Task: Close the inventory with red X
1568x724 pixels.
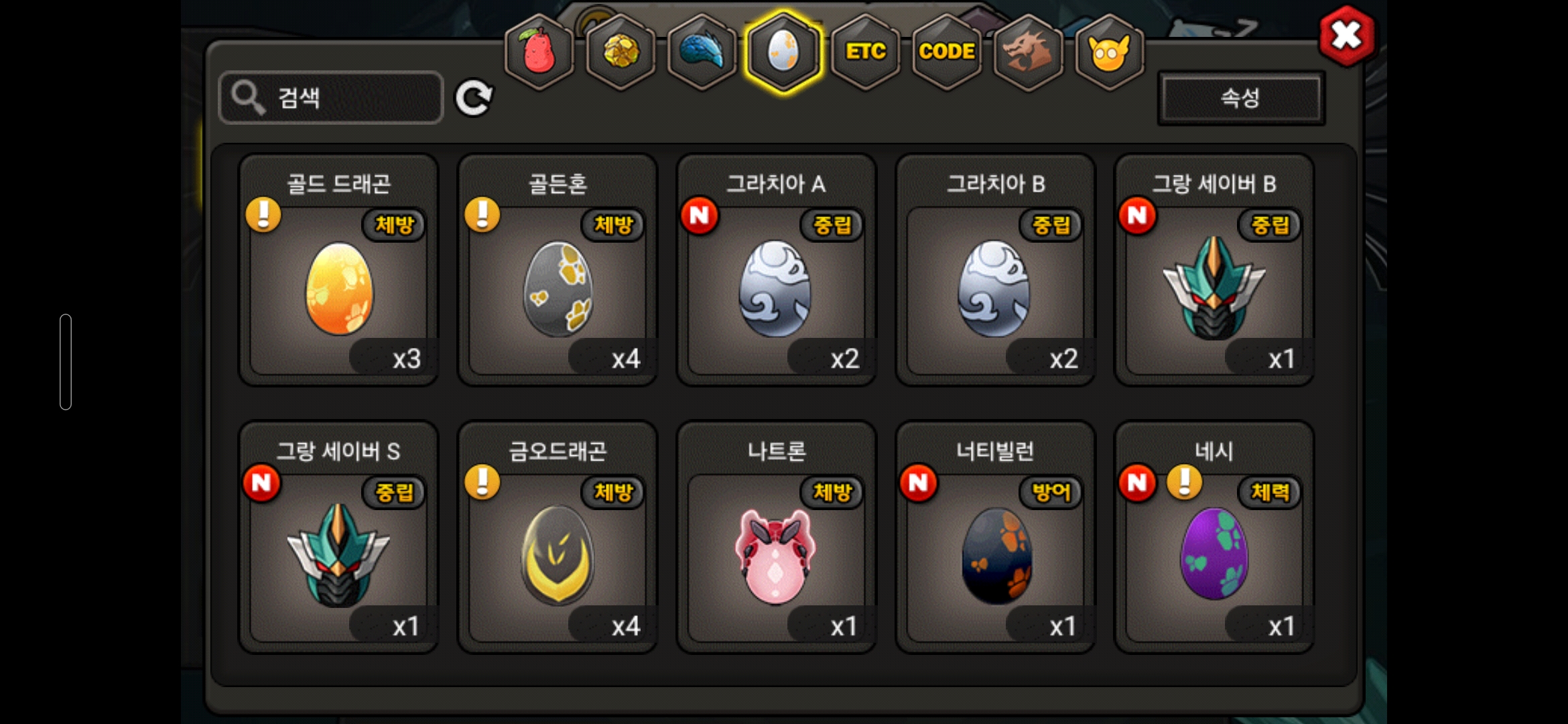Action: click(x=1346, y=36)
